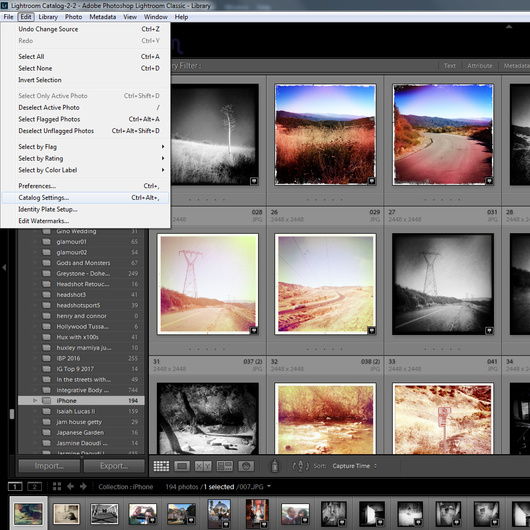Click the Export button
Screen dimensions: 530x530
(114, 466)
